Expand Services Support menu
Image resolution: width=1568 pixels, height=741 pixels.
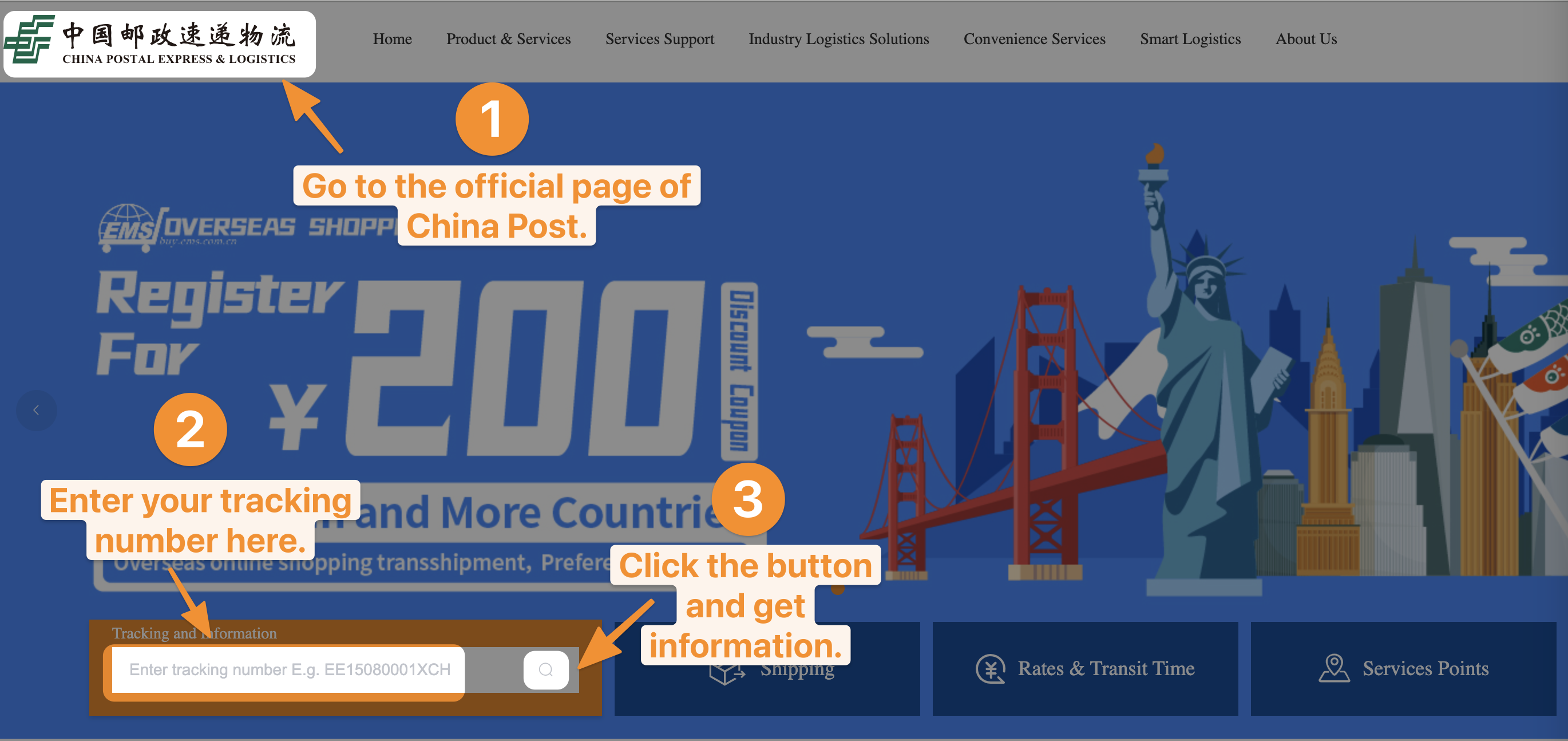click(659, 39)
